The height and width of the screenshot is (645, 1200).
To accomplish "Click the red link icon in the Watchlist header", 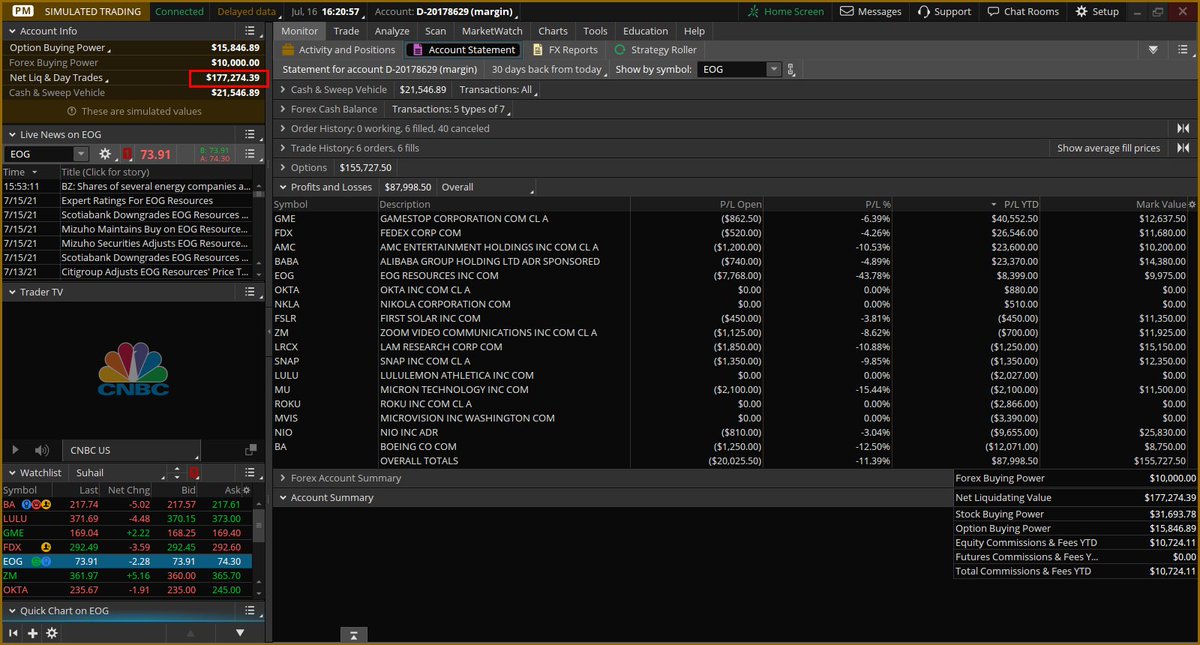I will tap(194, 472).
